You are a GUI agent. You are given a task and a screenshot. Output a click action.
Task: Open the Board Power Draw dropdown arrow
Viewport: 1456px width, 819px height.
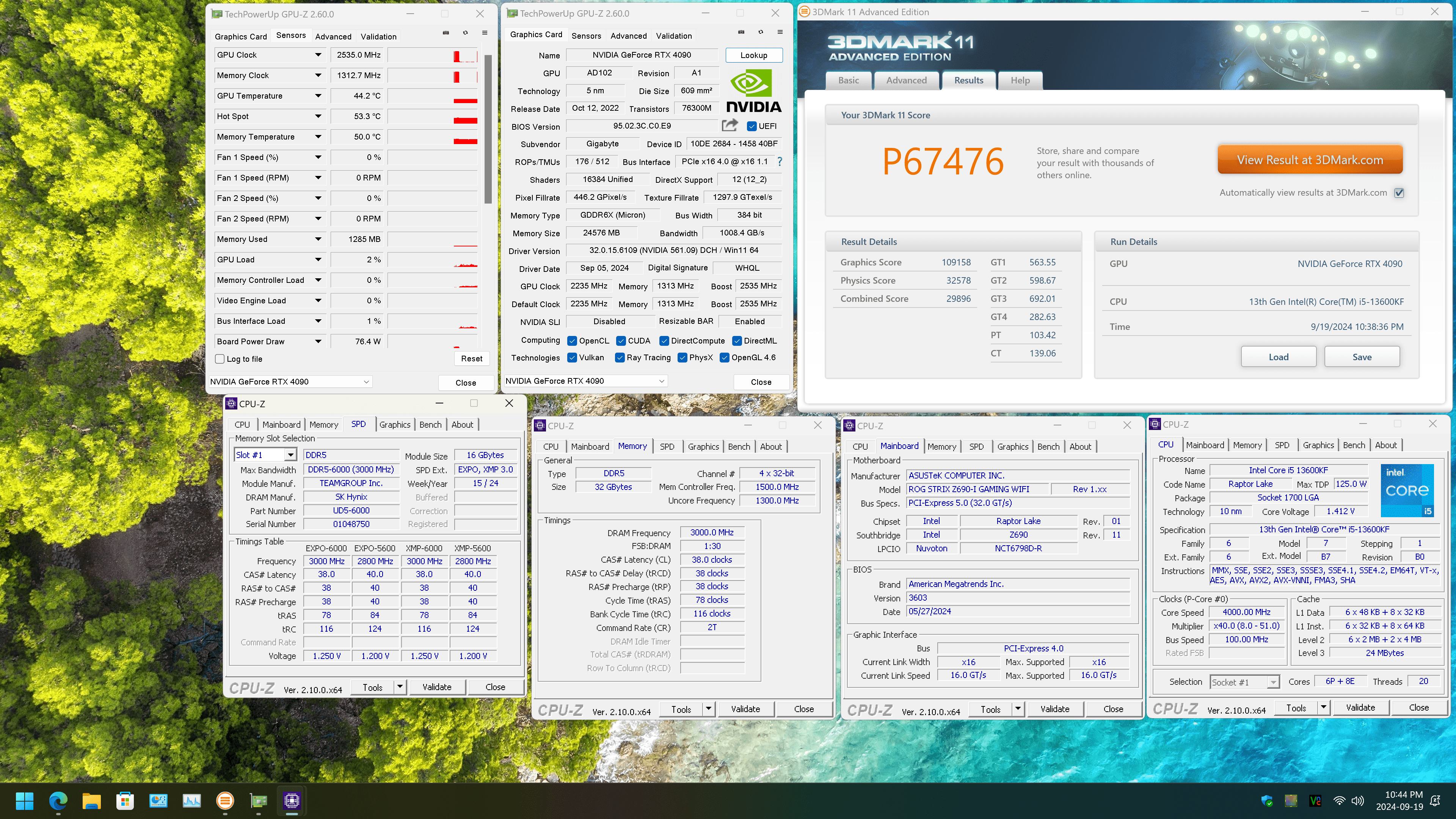[318, 341]
